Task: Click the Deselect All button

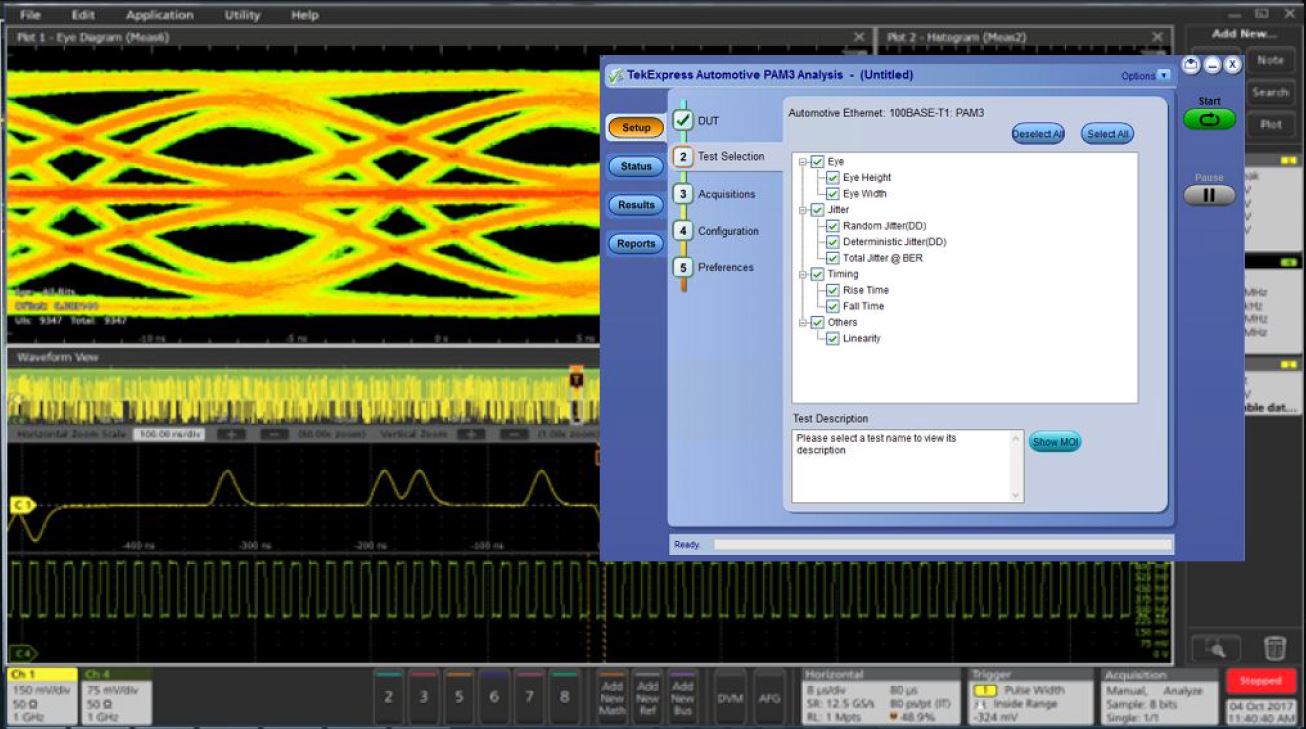Action: click(1037, 134)
